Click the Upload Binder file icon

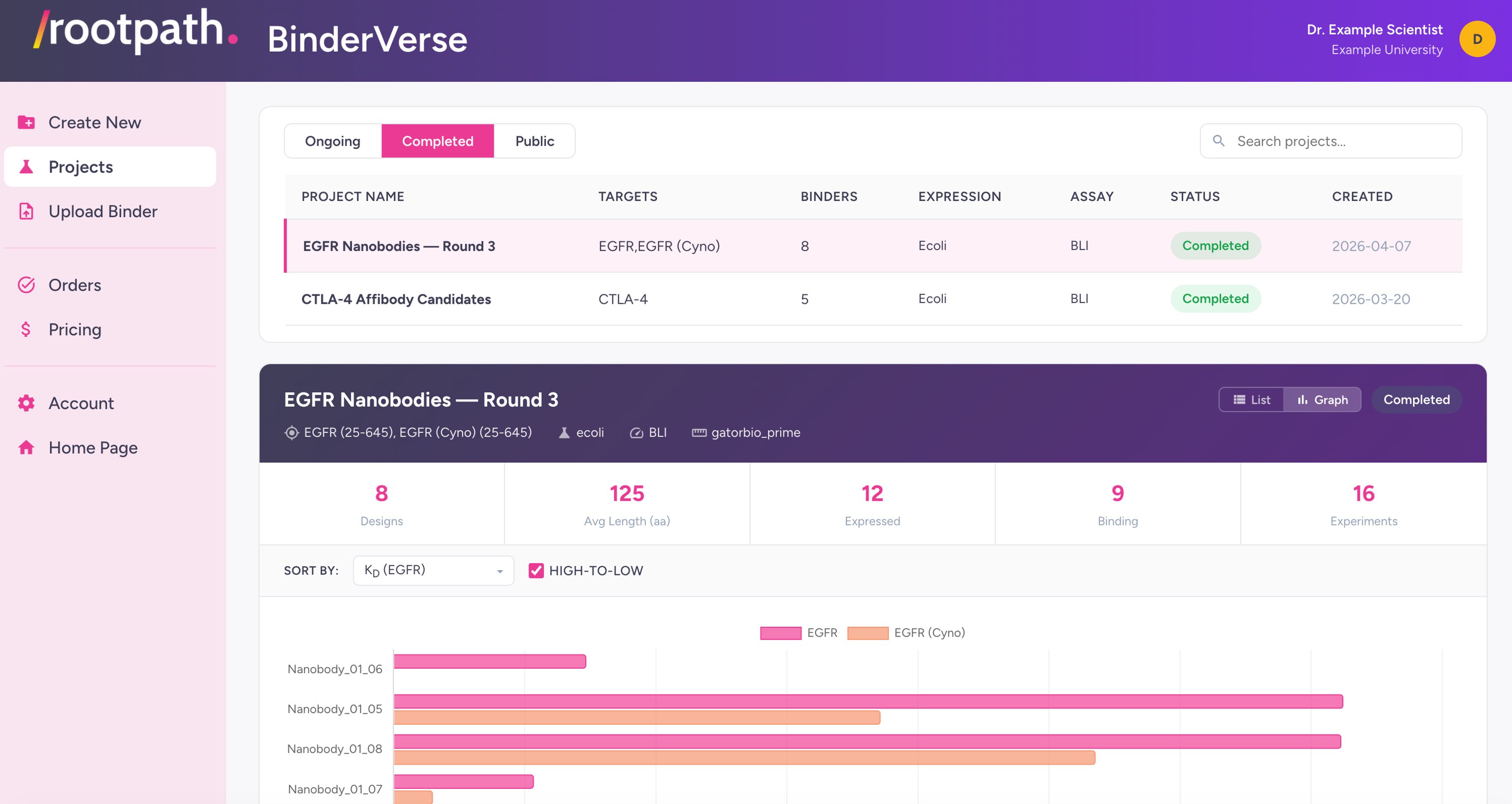[26, 211]
